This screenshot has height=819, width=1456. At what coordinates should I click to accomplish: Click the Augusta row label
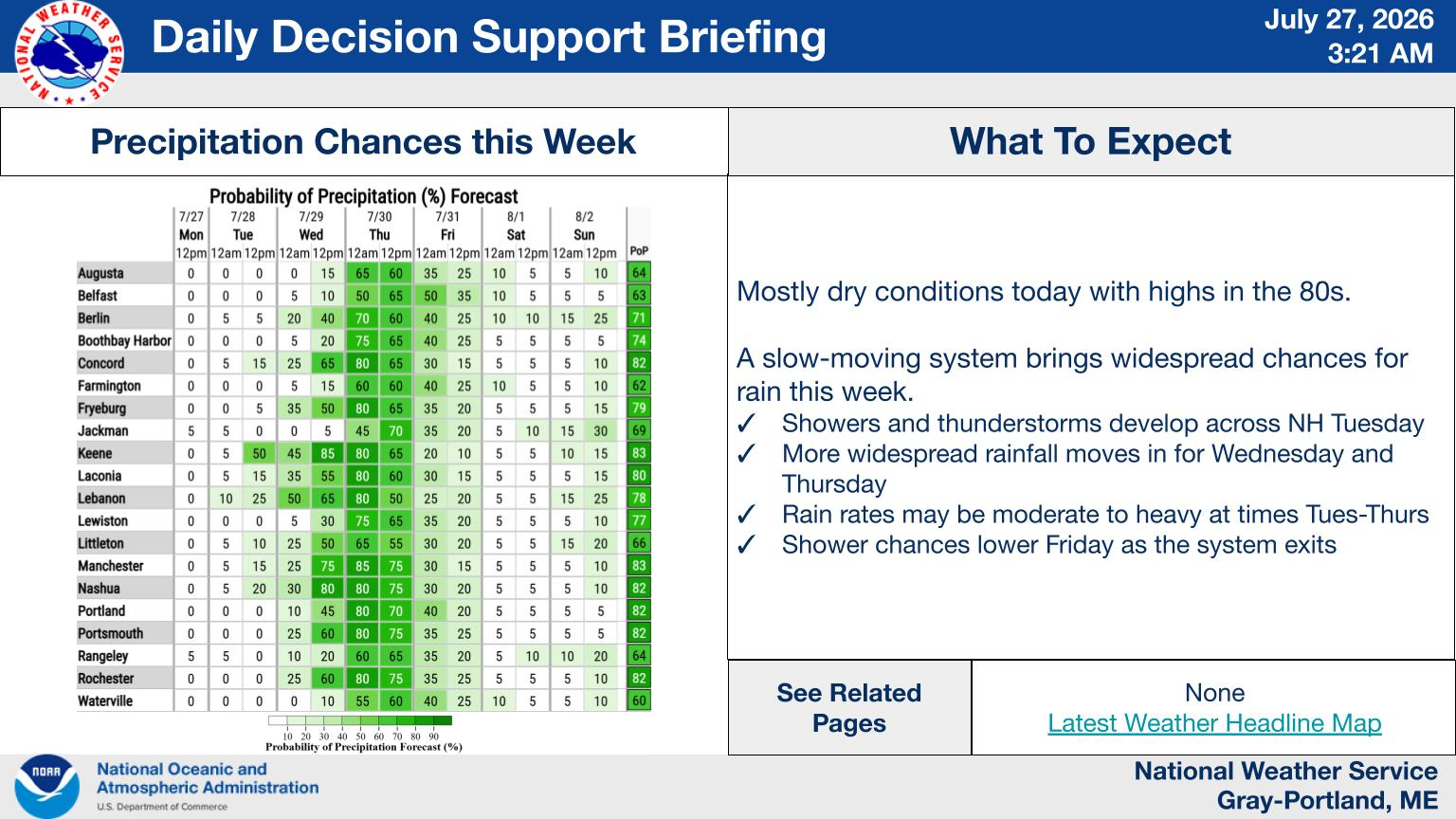100,273
